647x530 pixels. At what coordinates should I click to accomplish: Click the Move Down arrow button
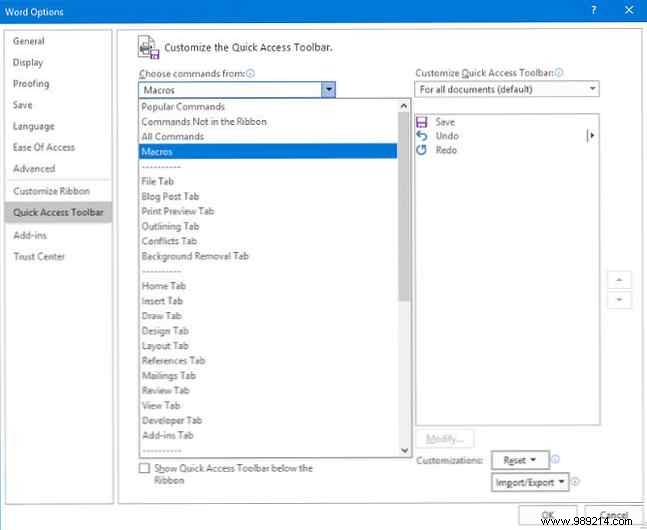(x=619, y=300)
